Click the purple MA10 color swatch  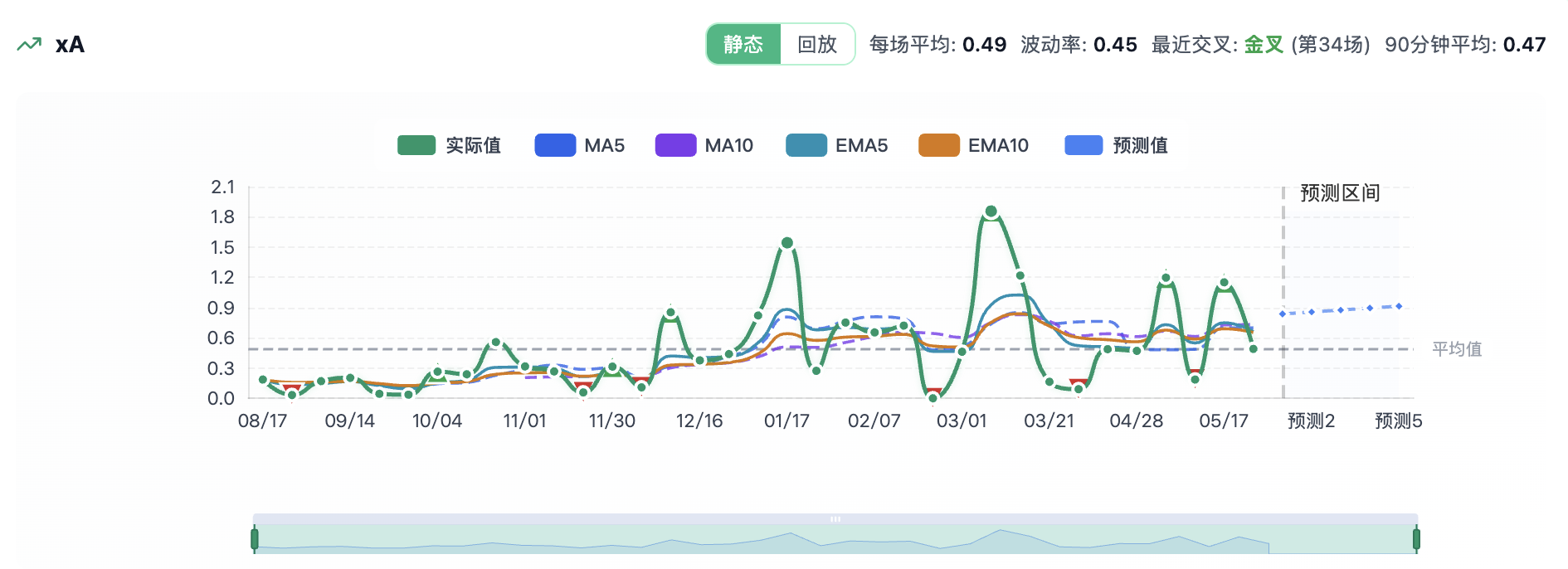(x=675, y=145)
